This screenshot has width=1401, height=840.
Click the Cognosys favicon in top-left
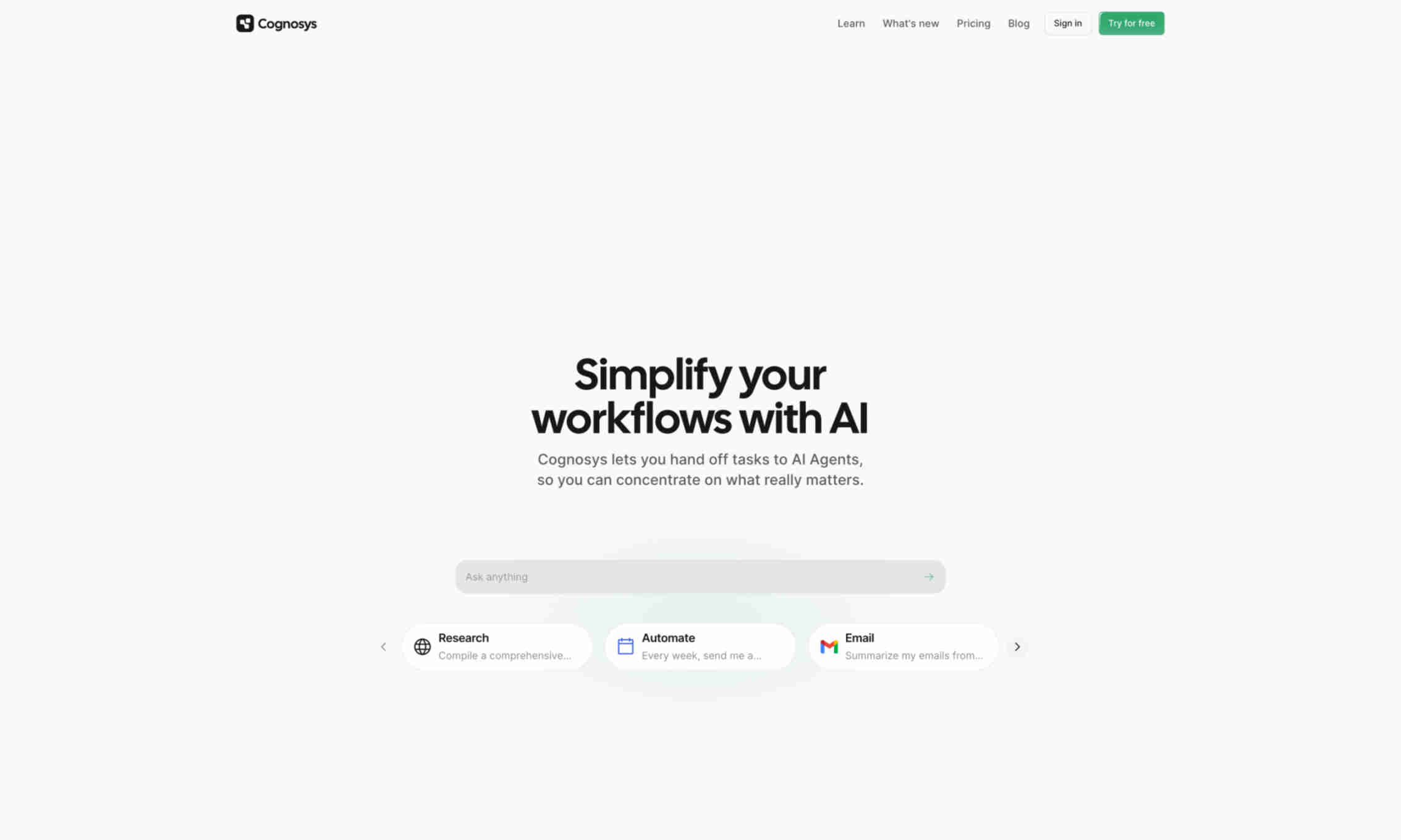[x=244, y=23]
